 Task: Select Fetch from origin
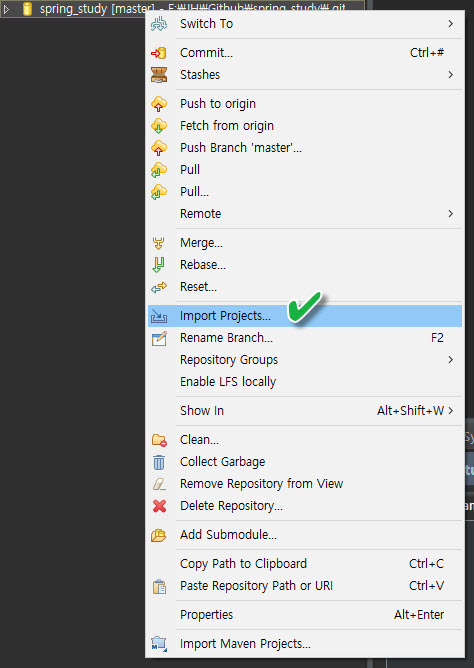305,126
